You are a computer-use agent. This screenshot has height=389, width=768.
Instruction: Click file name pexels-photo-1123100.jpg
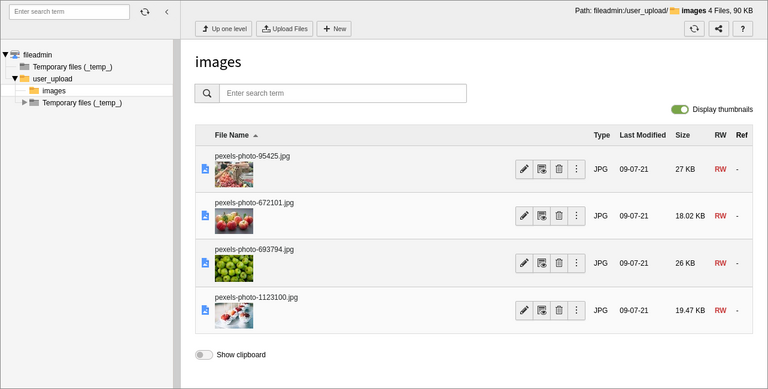[256, 297]
